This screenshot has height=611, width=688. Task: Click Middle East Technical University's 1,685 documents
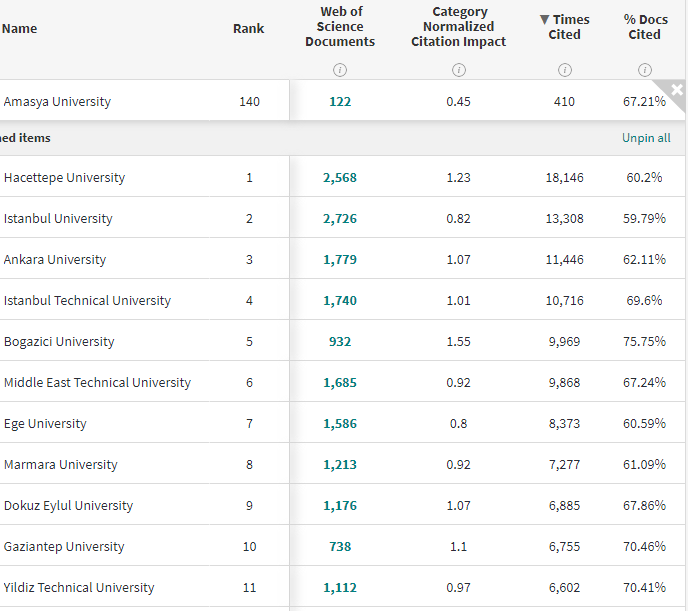340,383
